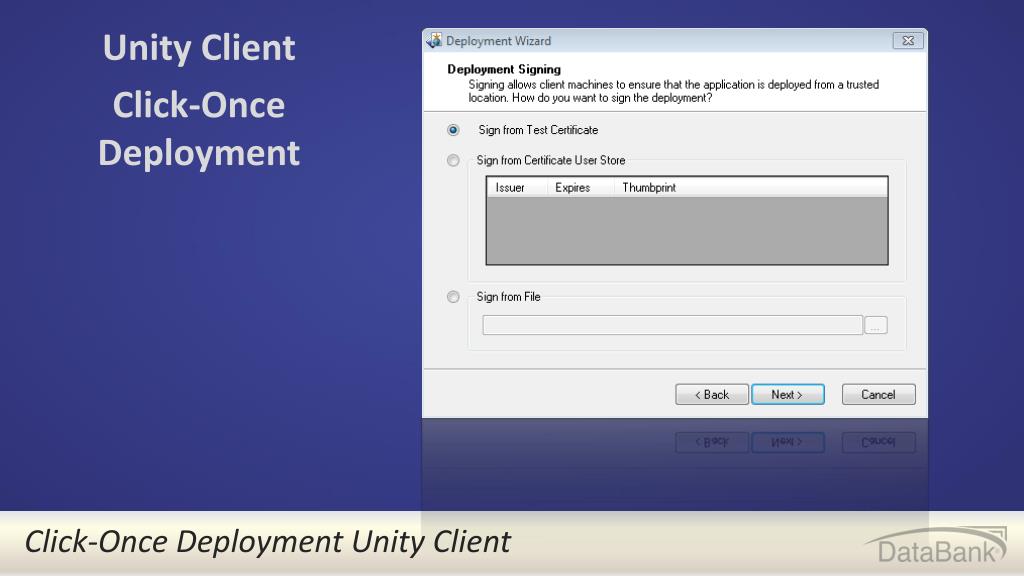Proceed with the Next button
The image size is (1024, 576).
click(788, 394)
